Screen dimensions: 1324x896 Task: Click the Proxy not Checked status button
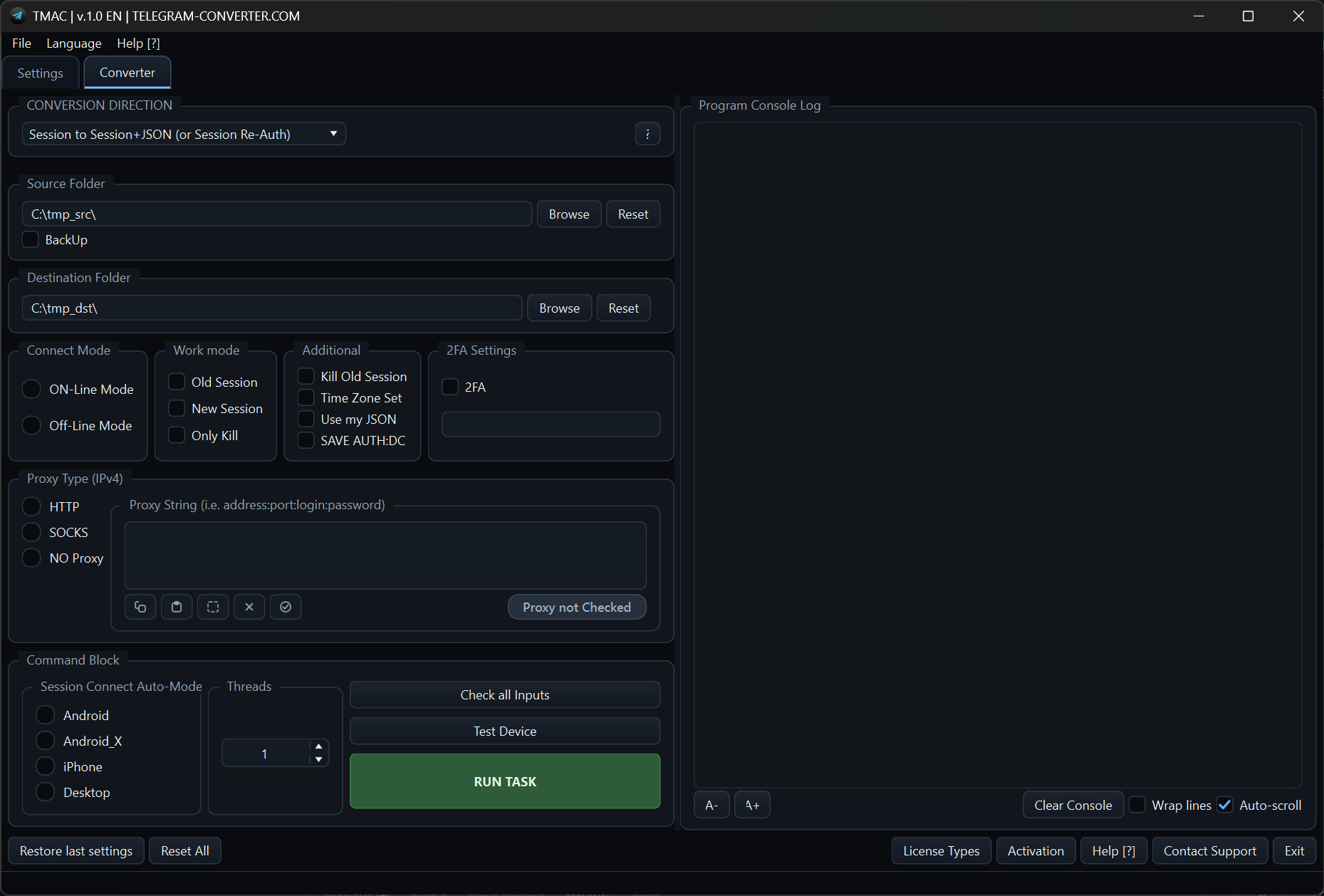pos(577,607)
